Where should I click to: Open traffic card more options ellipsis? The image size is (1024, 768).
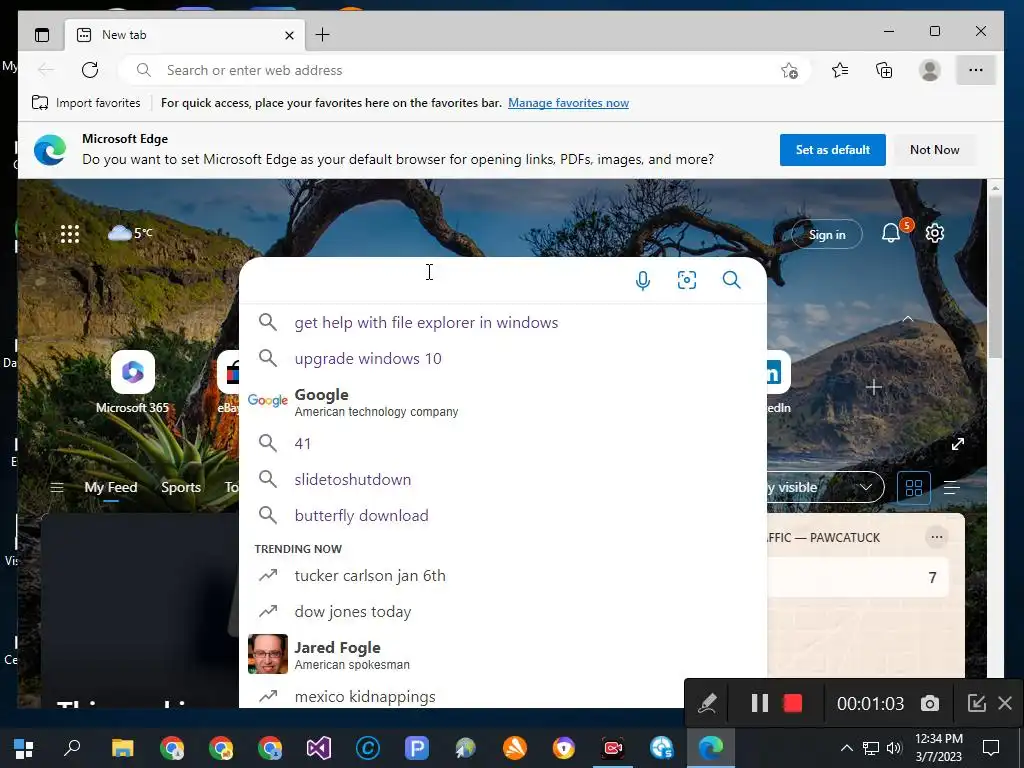[x=936, y=537]
